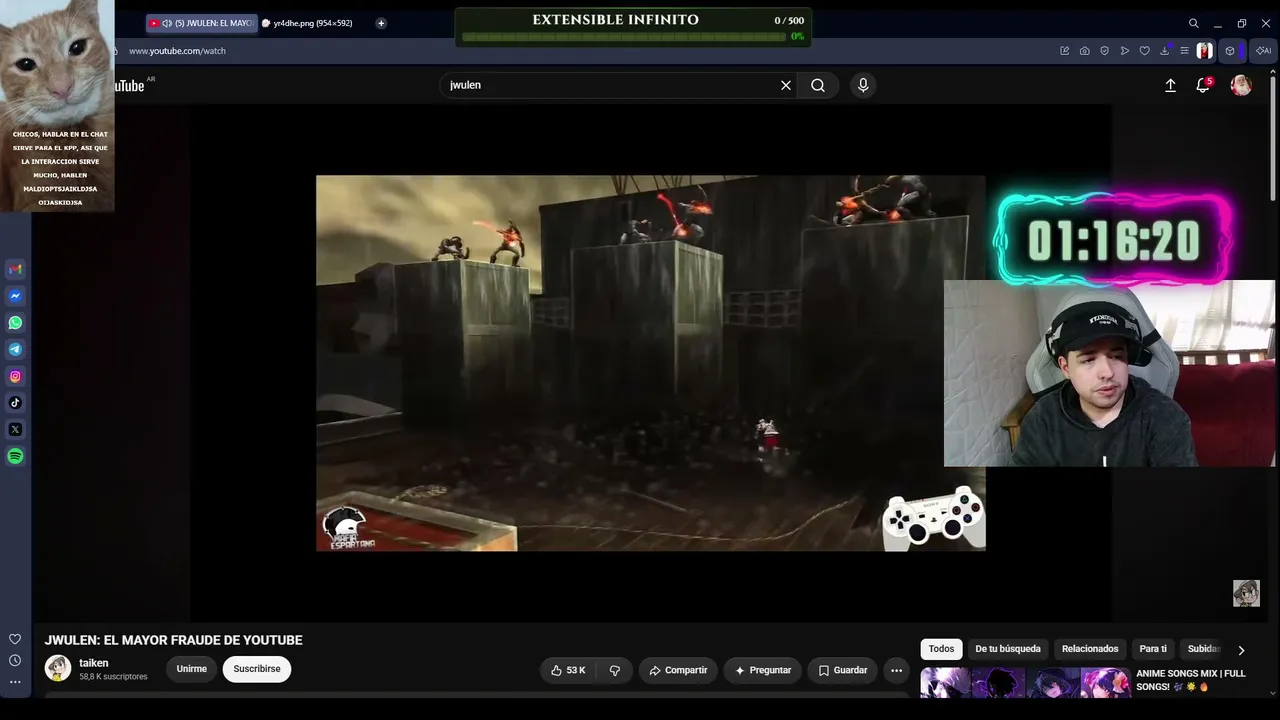
Task: Open 'ANIME SONGS MIX | FULL SONGS!' title
Action: pos(1191,680)
